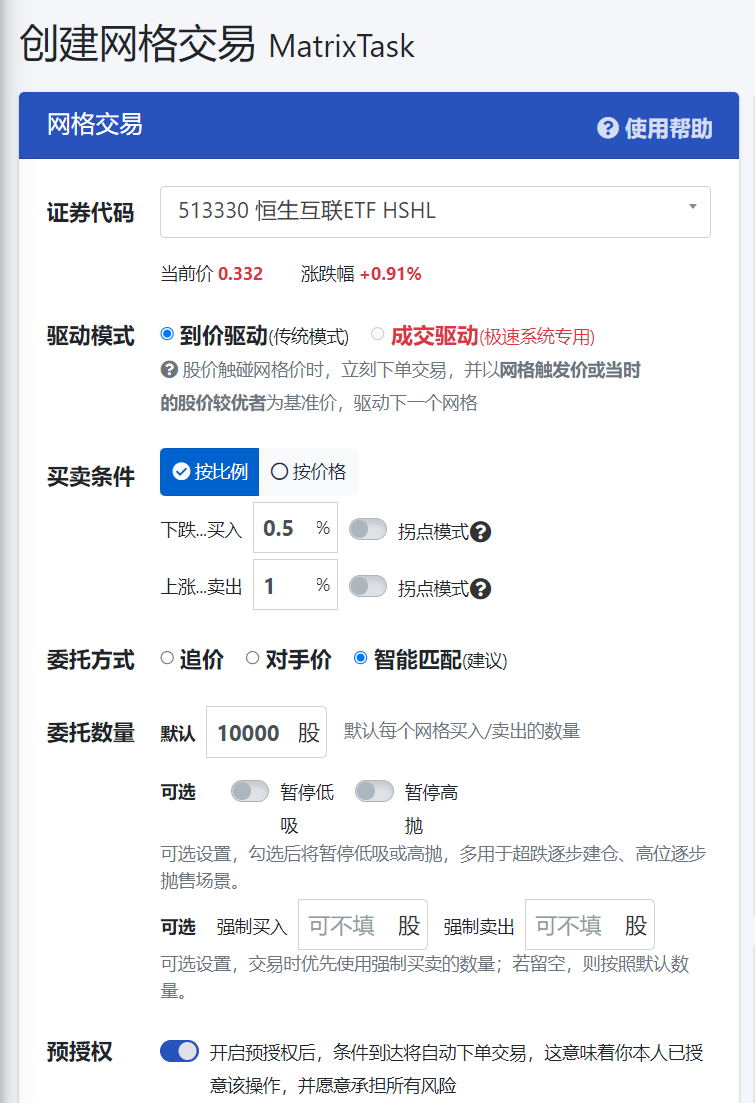Toggle 拐点模式 switch for 上涨卖出
Viewport: 755px width, 1103px height.
click(x=367, y=586)
